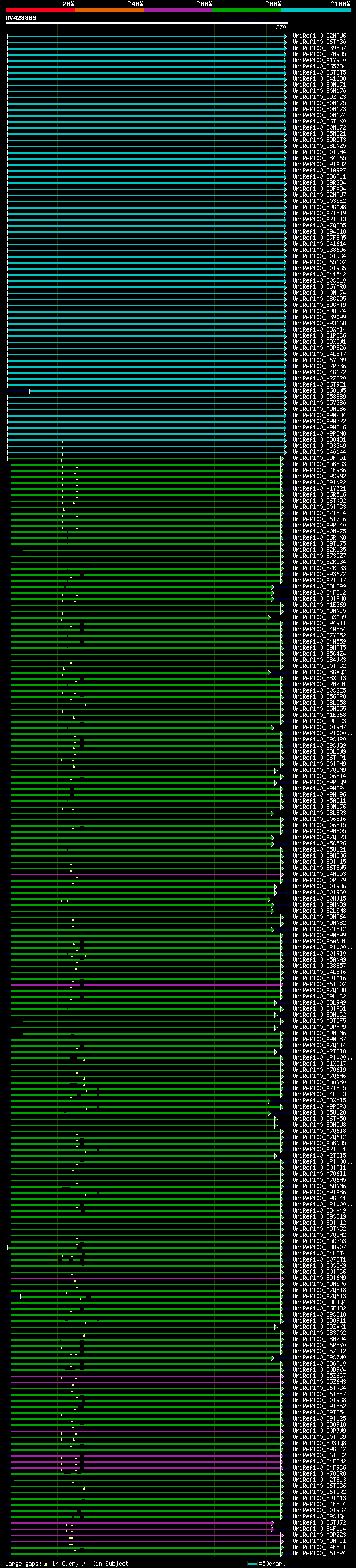Select the query name AV428883
This screenshot has width=356, height=1568.
point(21,18)
